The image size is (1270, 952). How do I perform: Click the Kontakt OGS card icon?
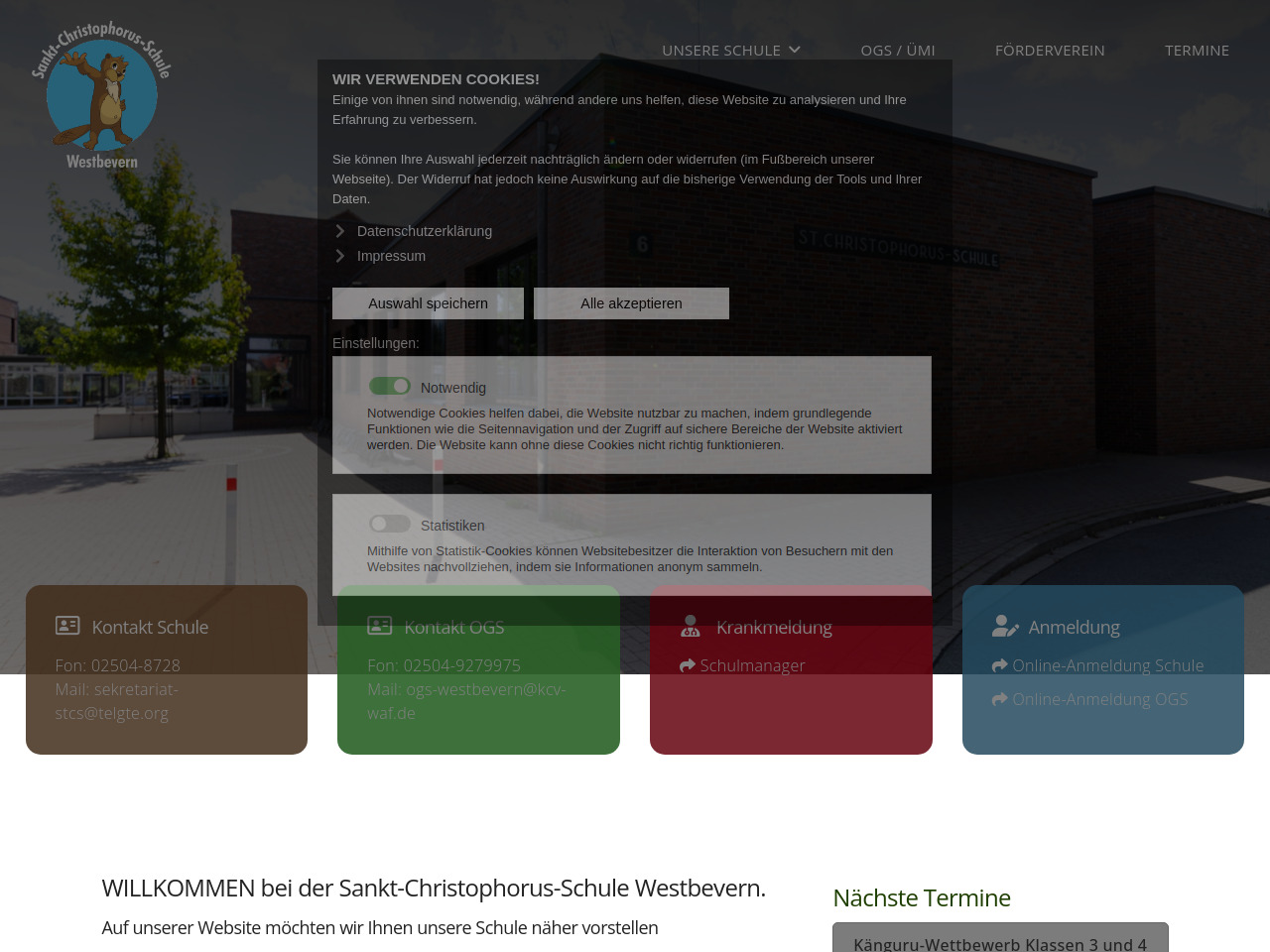[380, 626]
